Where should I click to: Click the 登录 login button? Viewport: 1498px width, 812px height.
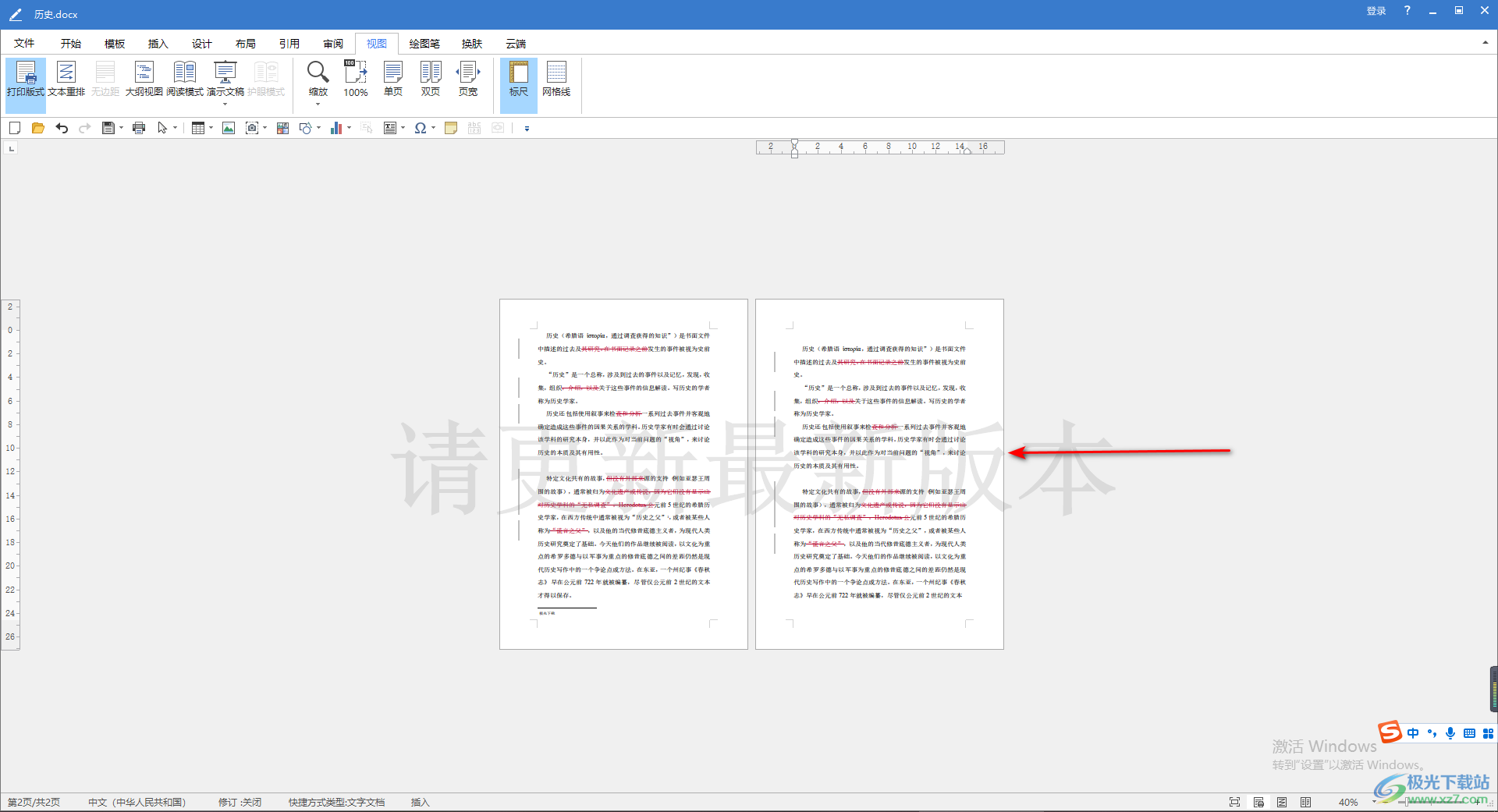pos(1376,11)
